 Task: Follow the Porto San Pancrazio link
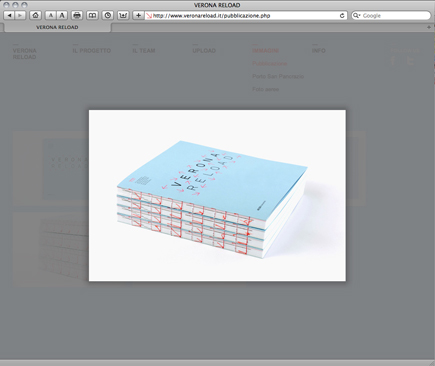[x=278, y=76]
